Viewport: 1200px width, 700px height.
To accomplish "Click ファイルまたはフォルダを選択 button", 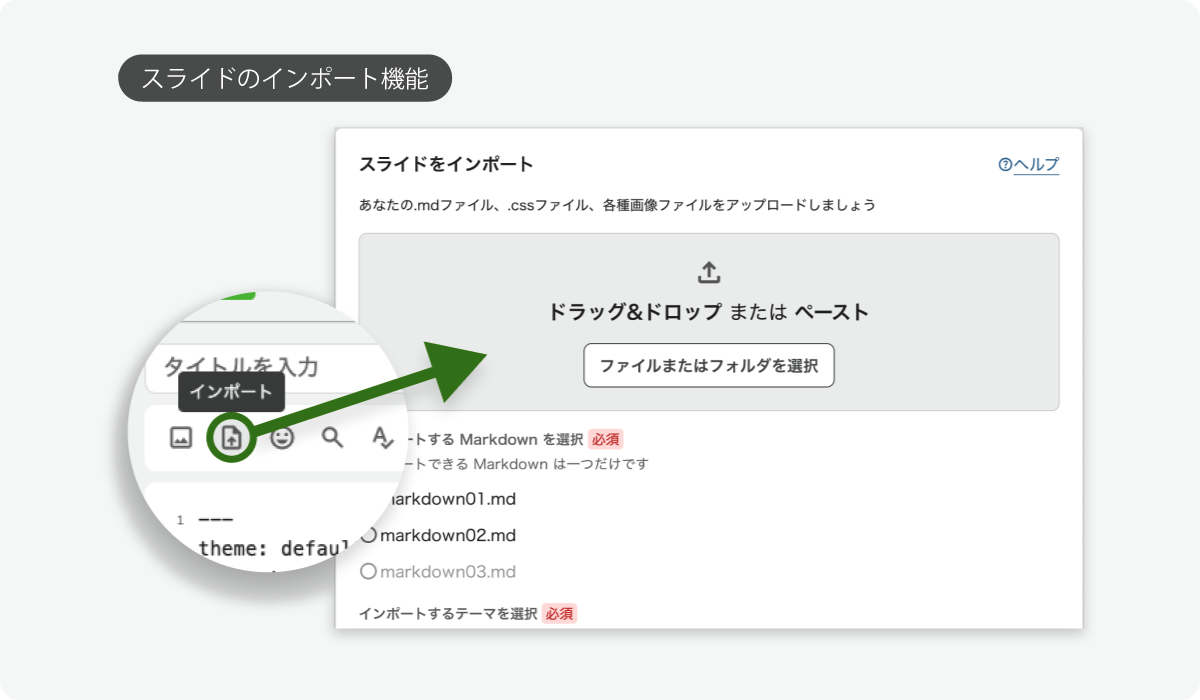I will 709,366.
